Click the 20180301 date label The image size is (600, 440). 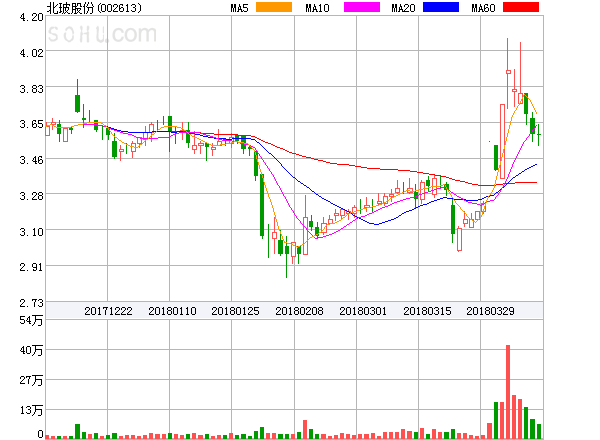(363, 311)
